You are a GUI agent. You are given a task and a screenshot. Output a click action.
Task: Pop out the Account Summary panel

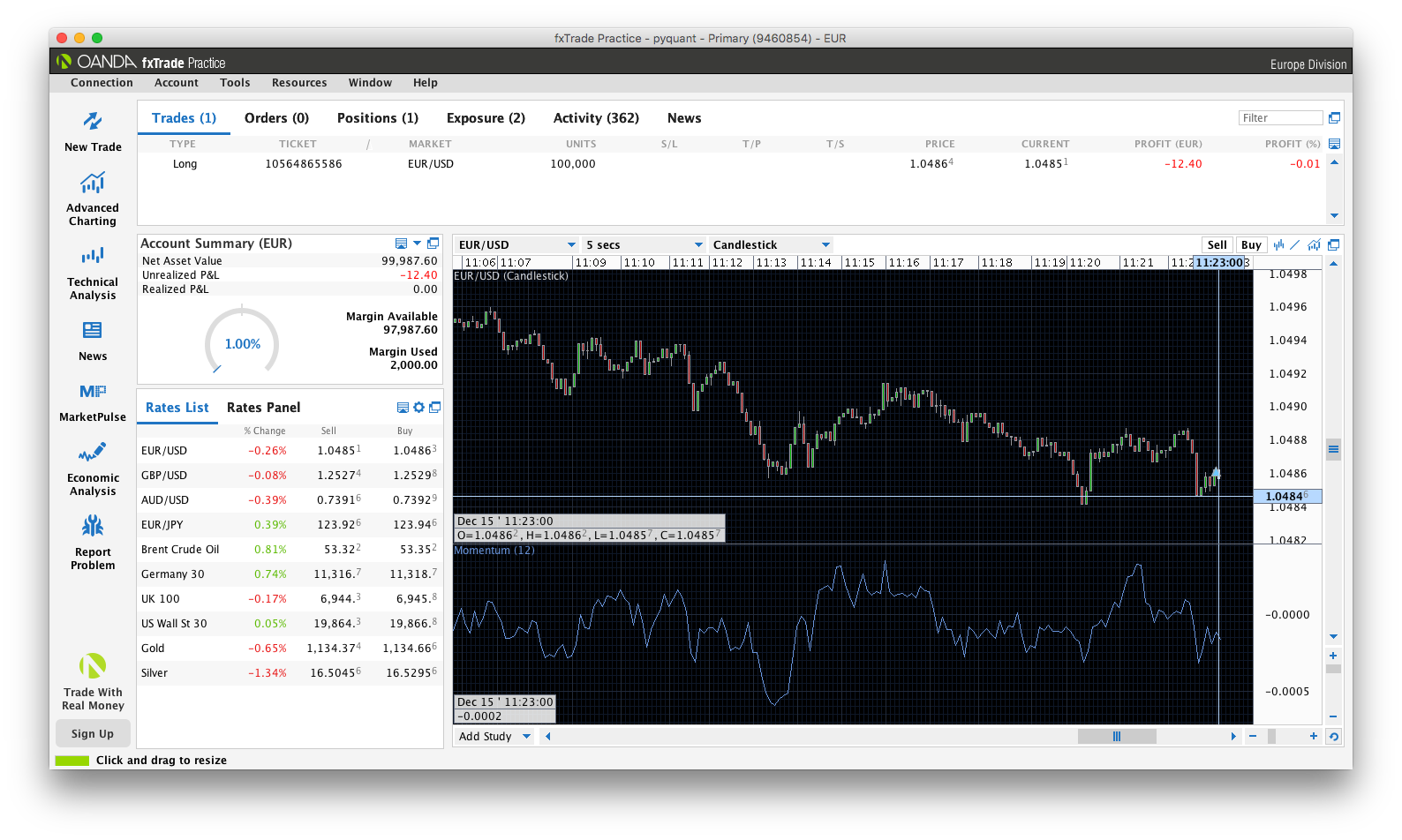pos(433,244)
